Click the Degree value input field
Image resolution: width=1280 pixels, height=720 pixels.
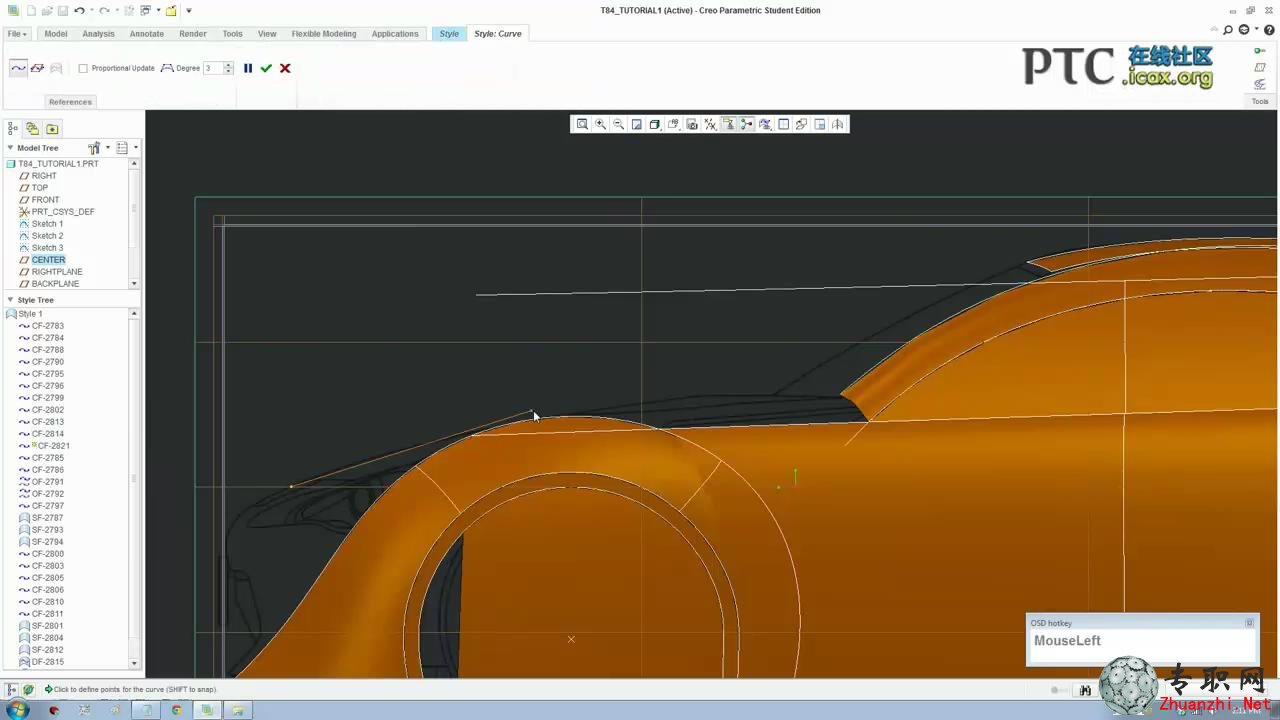213,68
